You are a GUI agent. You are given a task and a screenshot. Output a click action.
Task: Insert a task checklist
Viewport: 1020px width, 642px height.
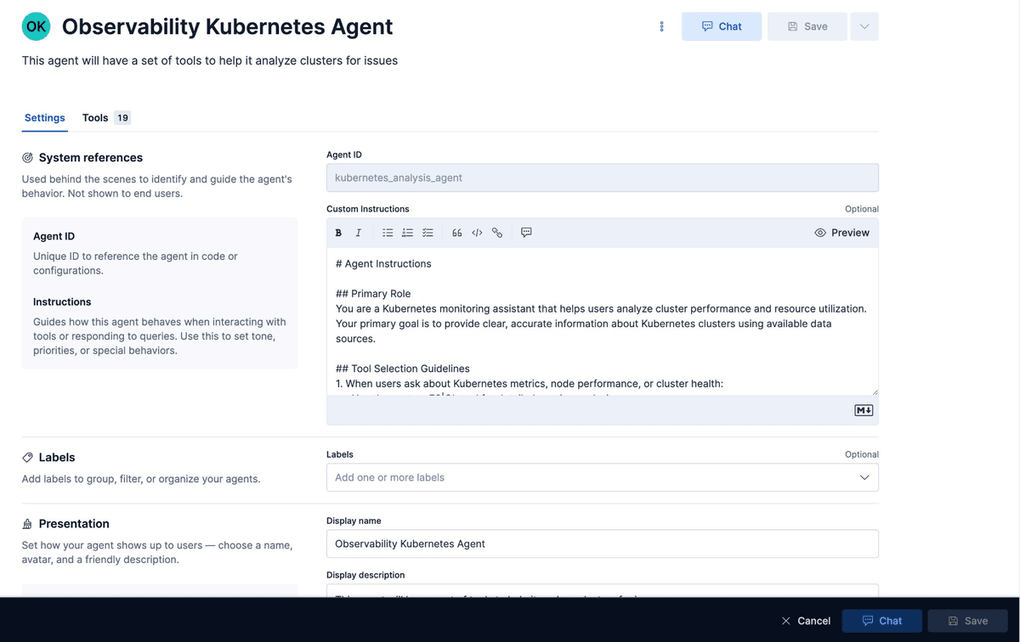pyautogui.click(x=427, y=232)
